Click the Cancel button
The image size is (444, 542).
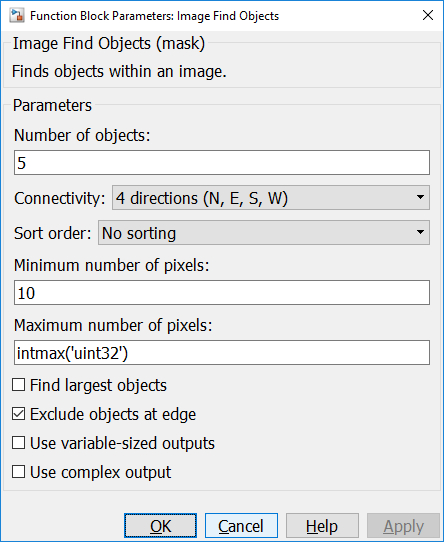[241, 526]
